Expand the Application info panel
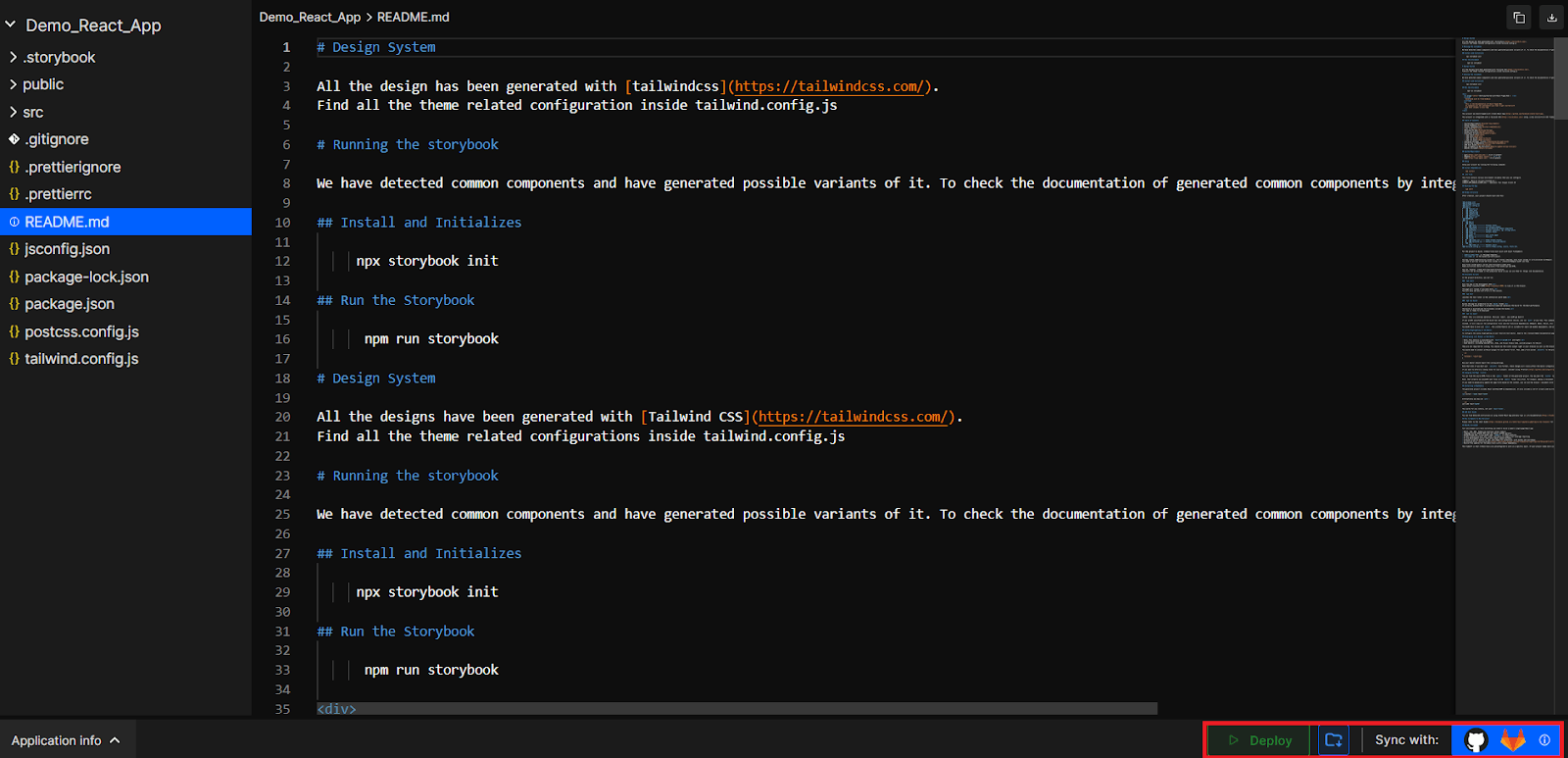 point(66,740)
